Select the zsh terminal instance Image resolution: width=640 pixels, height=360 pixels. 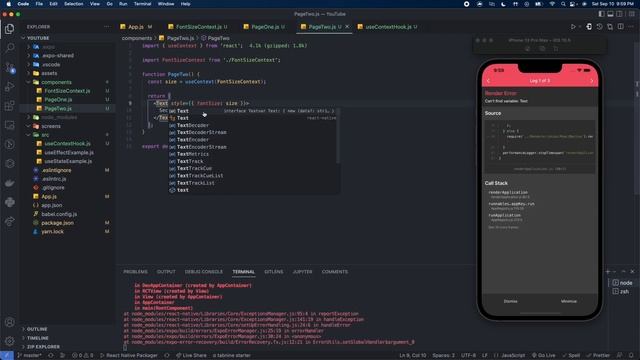621,291
